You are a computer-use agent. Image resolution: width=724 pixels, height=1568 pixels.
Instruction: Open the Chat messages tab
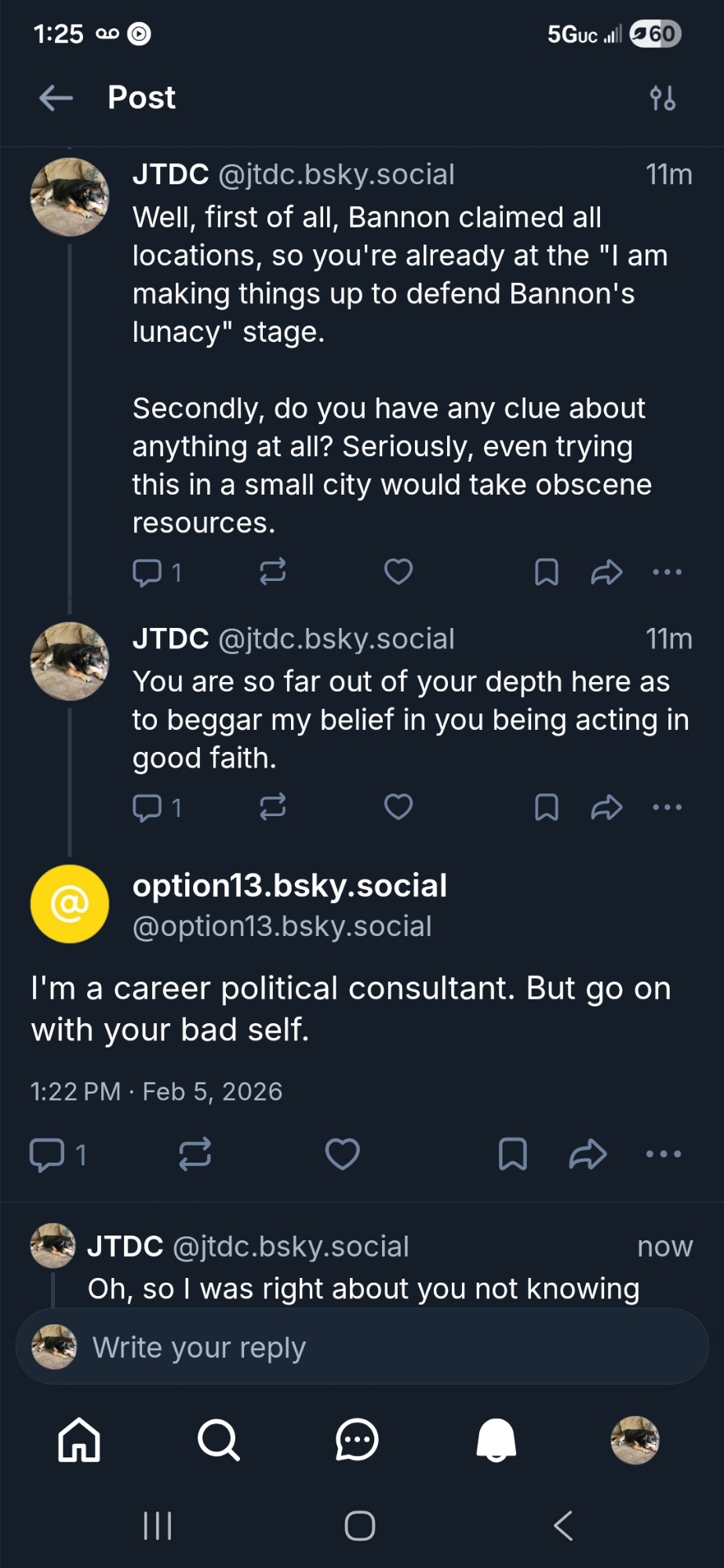(357, 1440)
